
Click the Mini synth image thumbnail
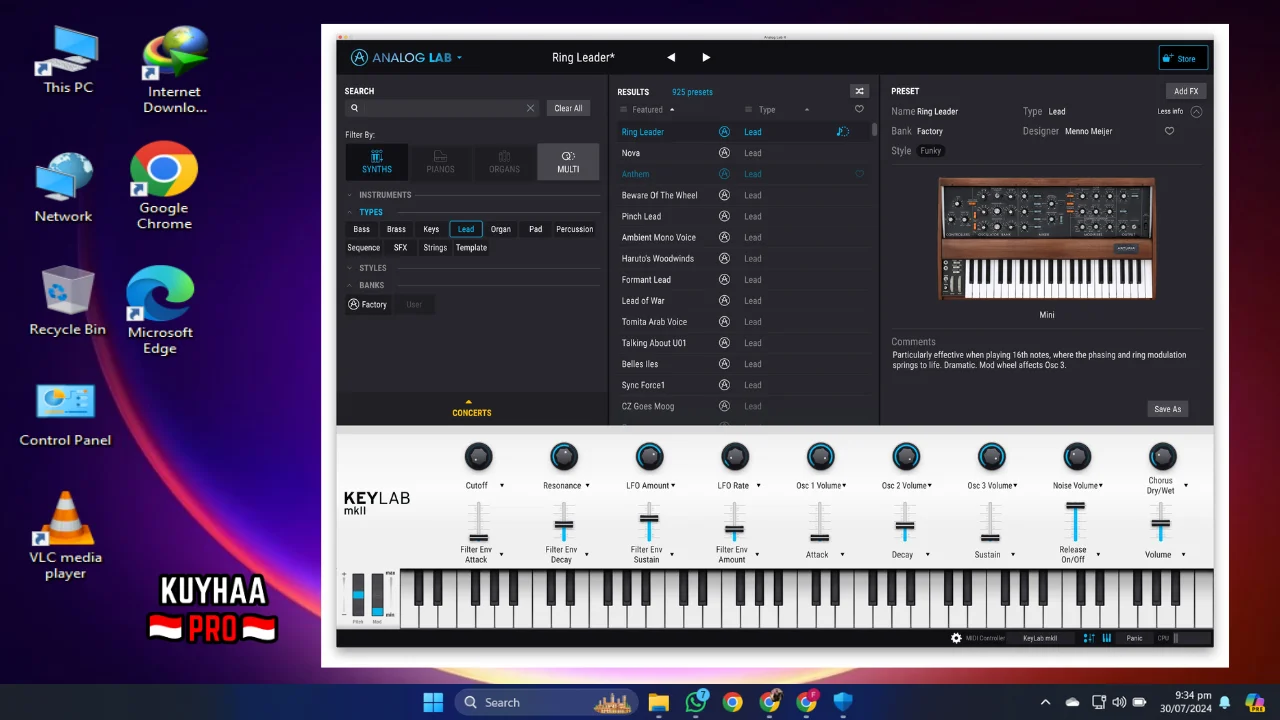pyautogui.click(x=1046, y=239)
